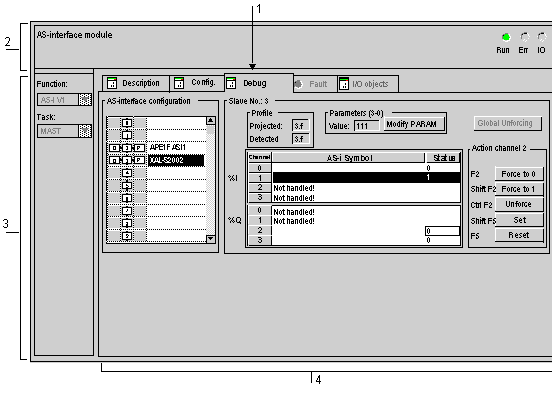
Task: Select %Q channel 3 row header
Action: (x=260, y=240)
